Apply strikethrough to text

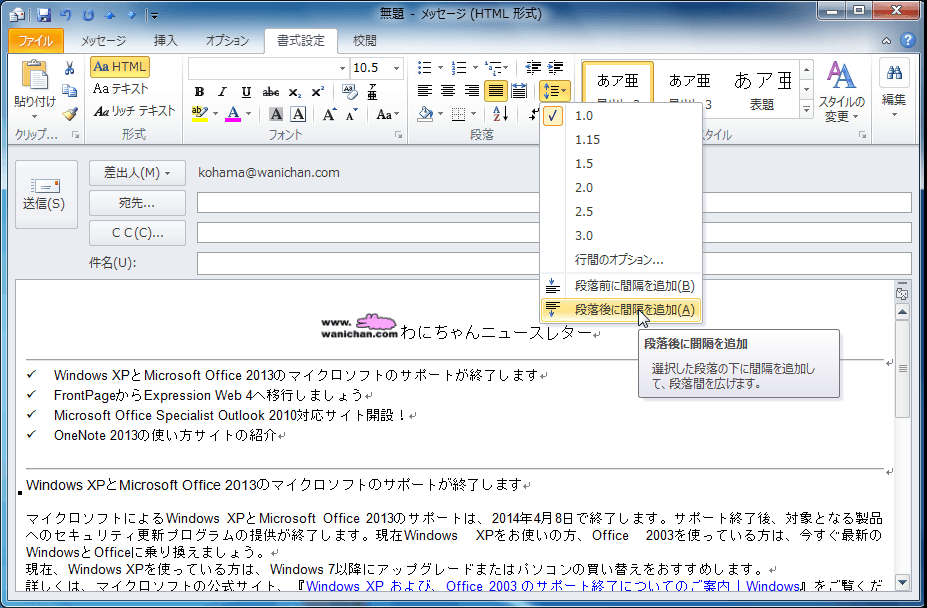pyautogui.click(x=271, y=92)
